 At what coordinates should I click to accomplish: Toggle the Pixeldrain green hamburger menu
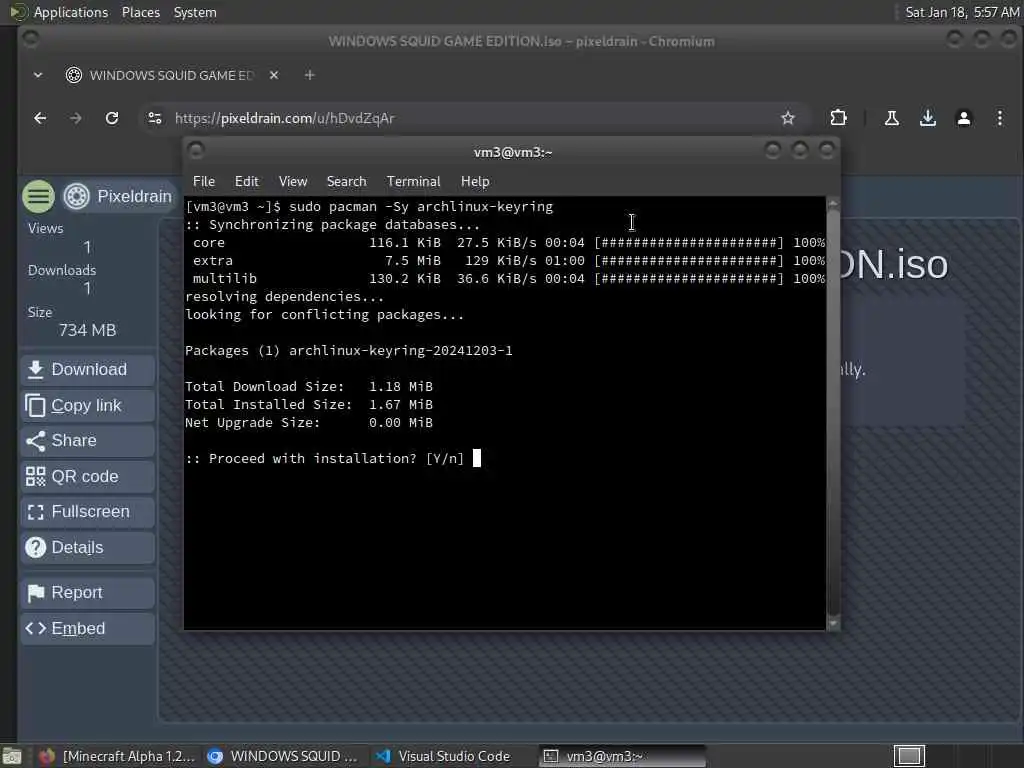(39, 196)
